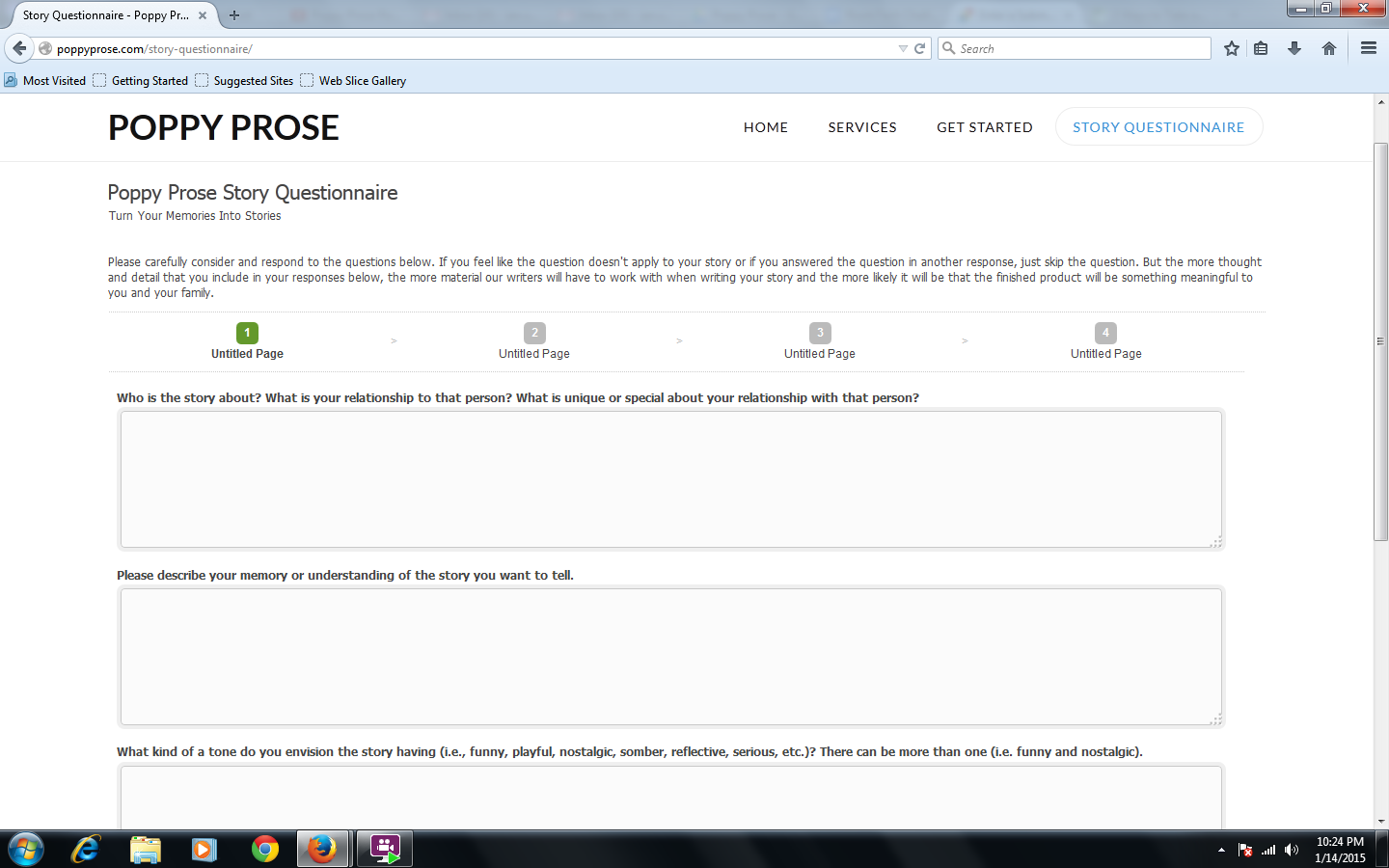The height and width of the screenshot is (868, 1389).
Task: Open the purple screen recorder taskbar icon
Action: [x=385, y=849]
